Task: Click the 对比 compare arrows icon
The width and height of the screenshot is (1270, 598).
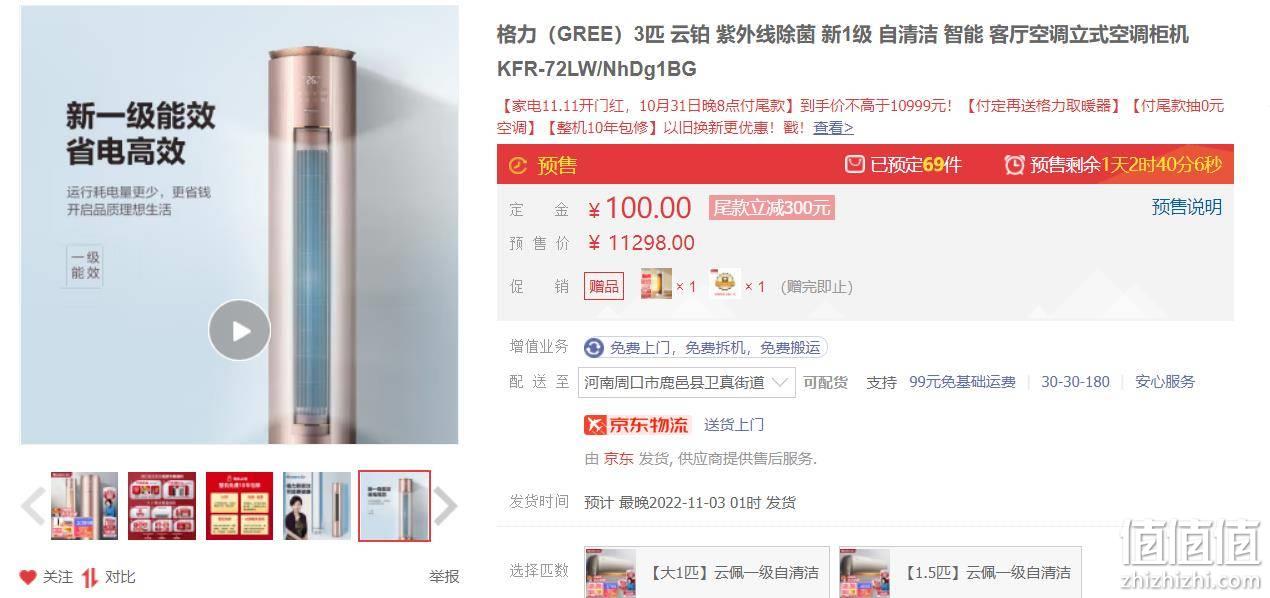Action: tap(90, 577)
